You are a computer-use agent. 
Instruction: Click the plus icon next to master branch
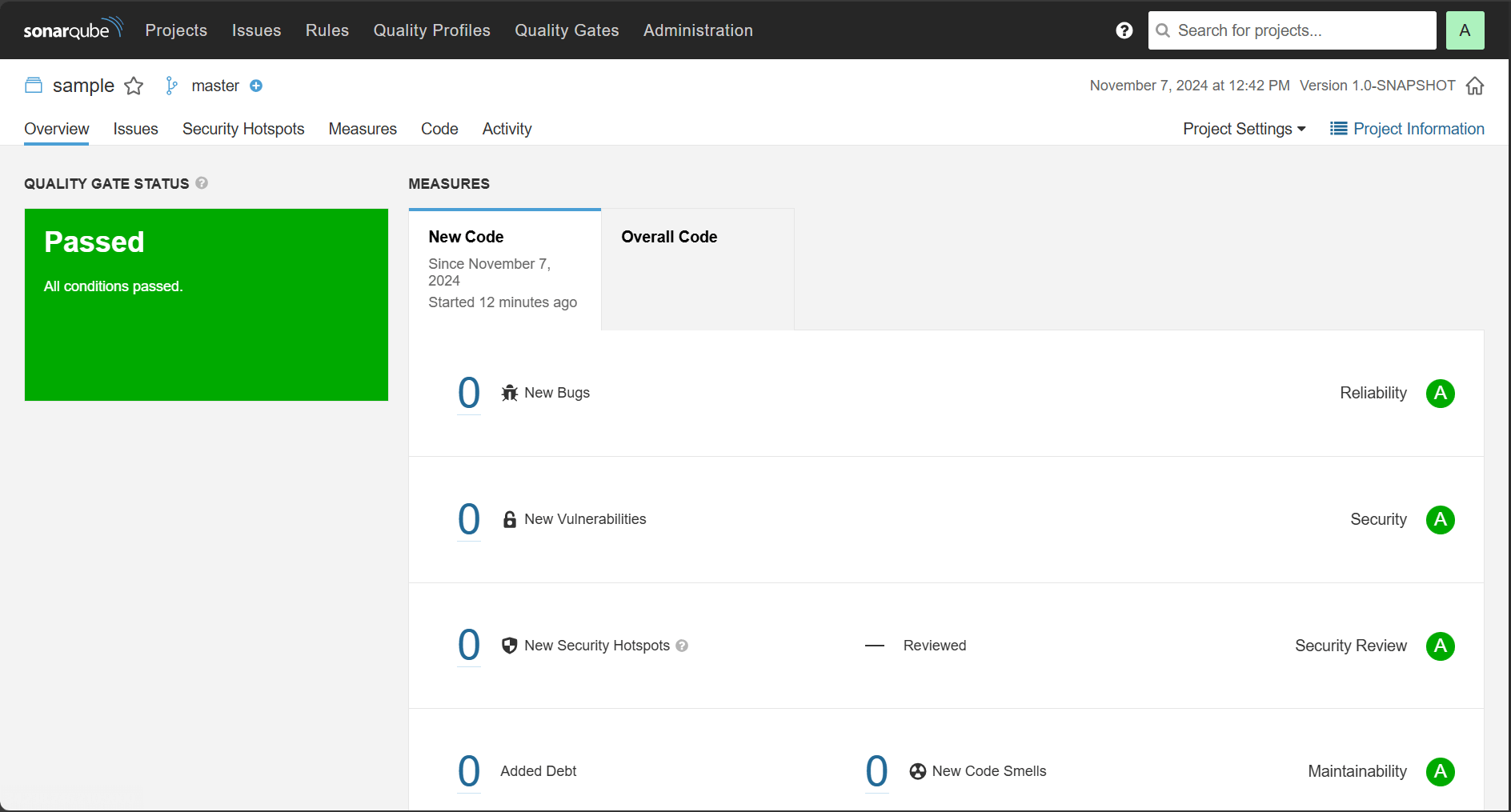pos(256,86)
